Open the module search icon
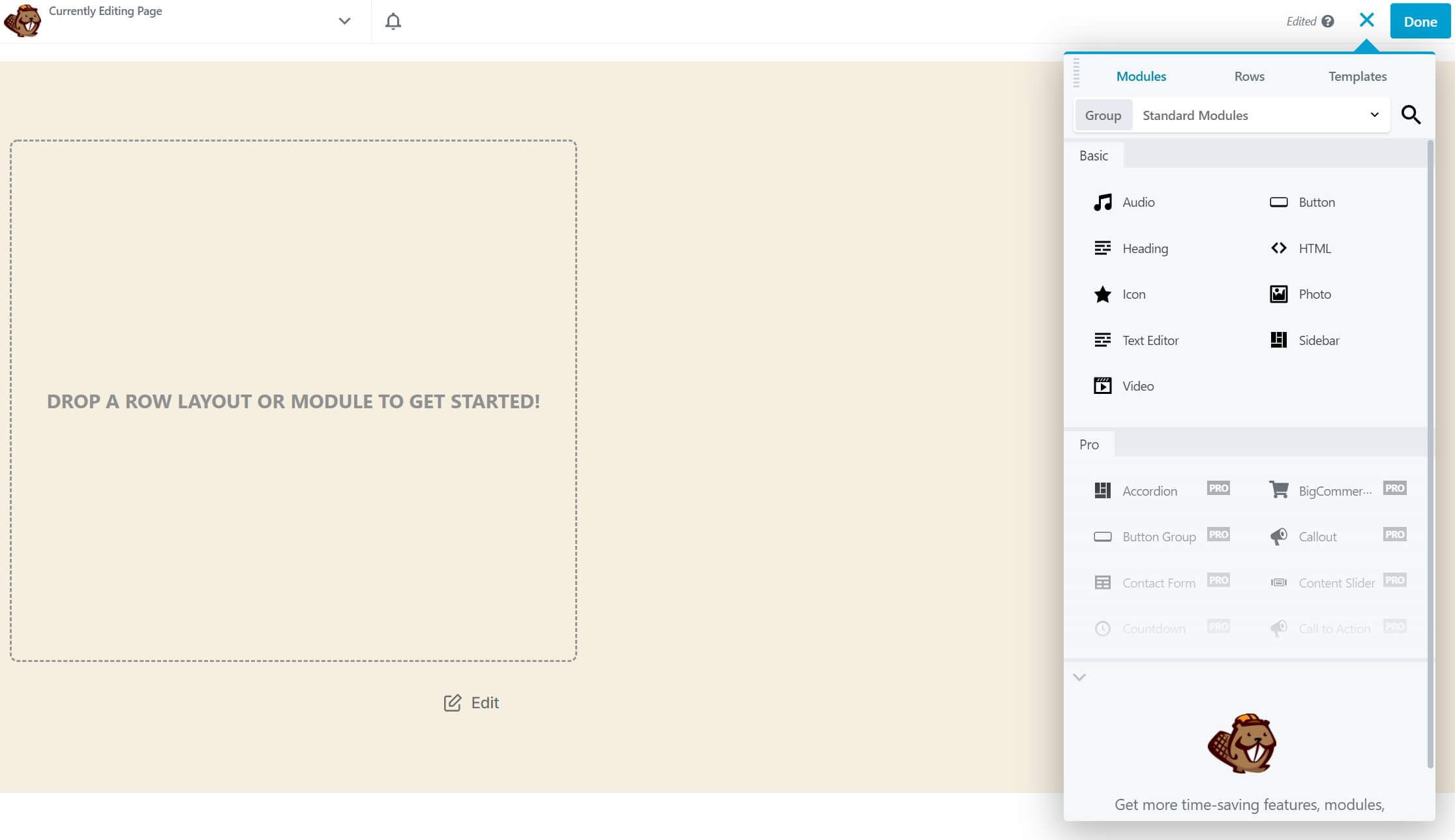 [x=1411, y=114]
